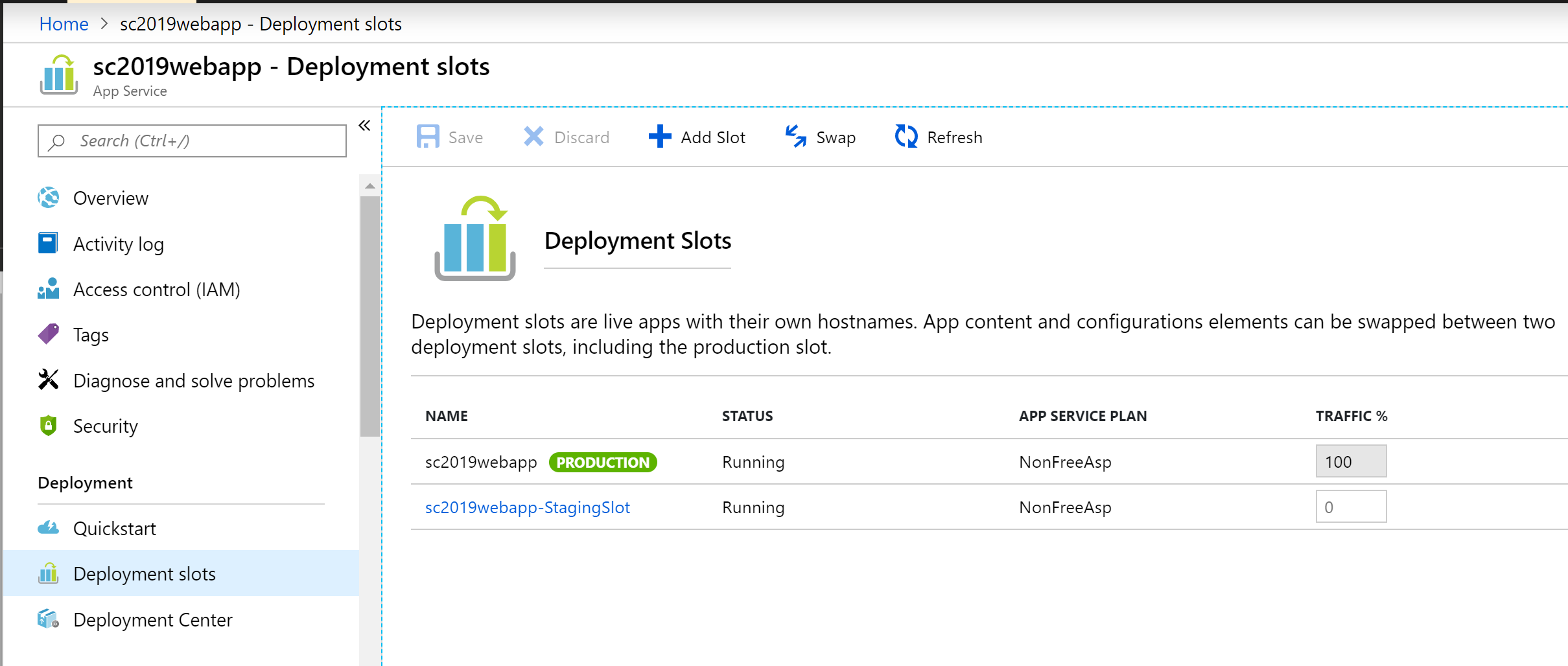Click the Discard button label
The height and width of the screenshot is (666, 1568).
582,137
